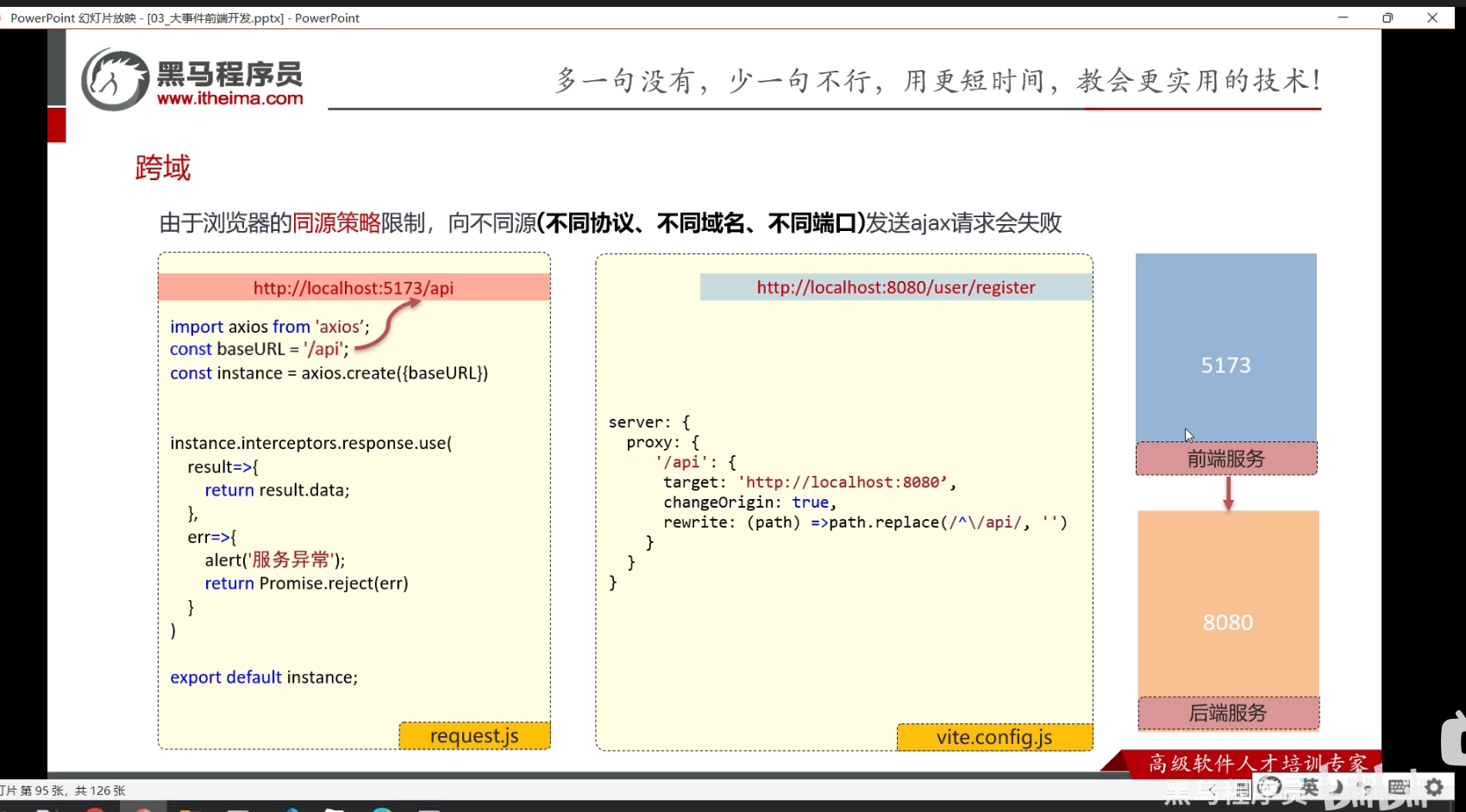Viewport: 1466px width, 812px height.
Task: Click the orange '8080' port box
Action: click(1228, 603)
